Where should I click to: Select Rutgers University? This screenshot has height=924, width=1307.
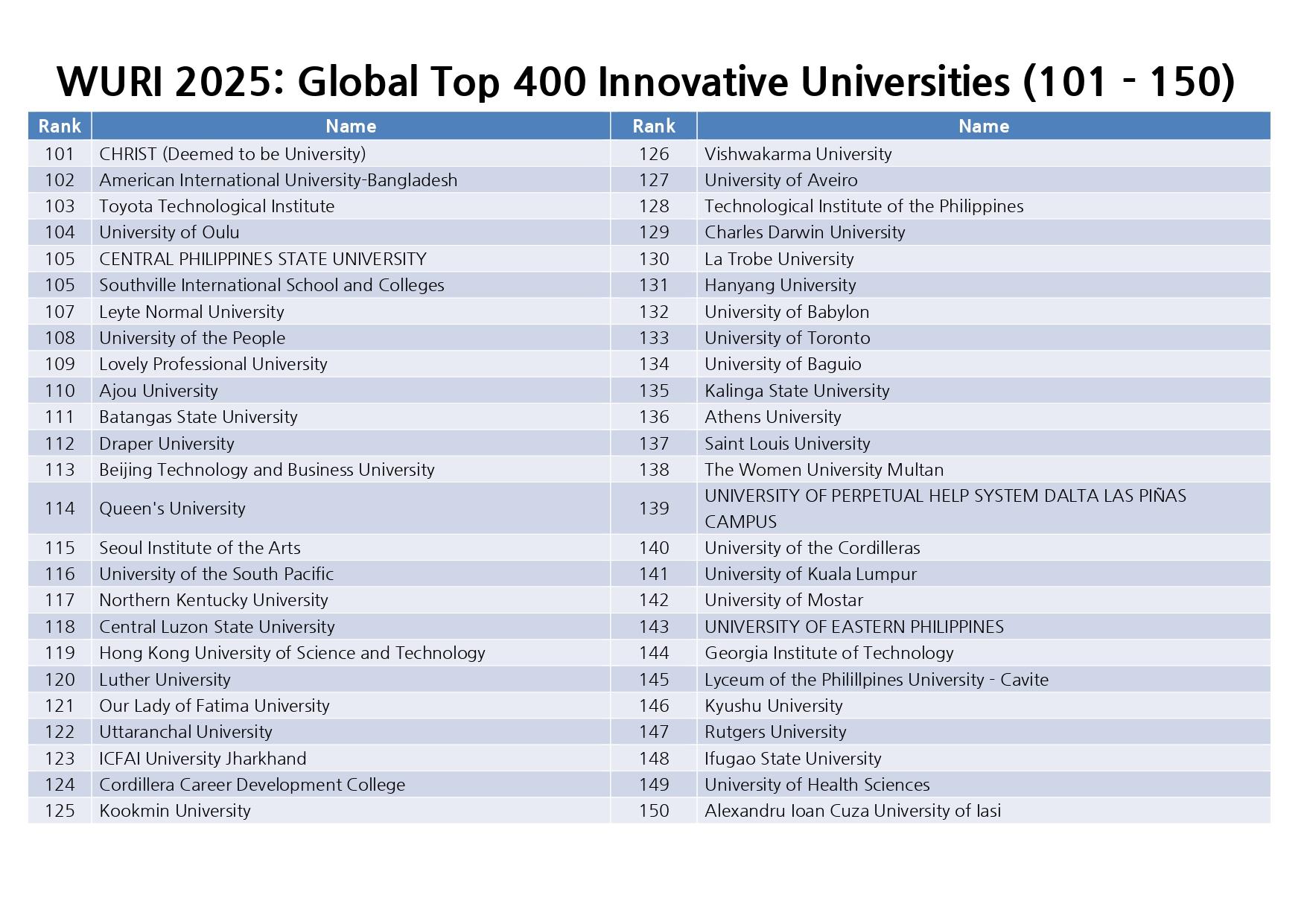click(x=775, y=732)
